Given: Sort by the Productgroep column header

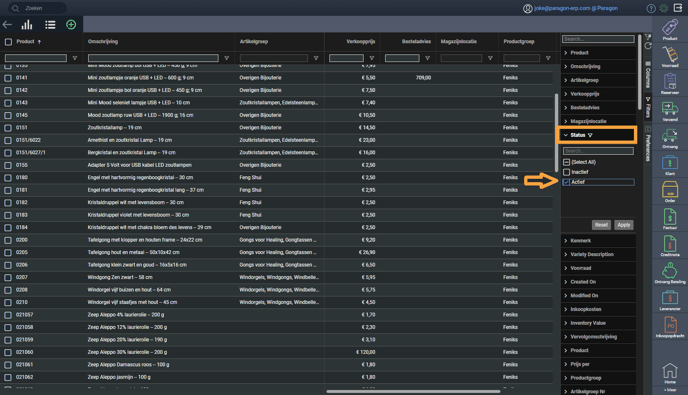Looking at the screenshot, I should pyautogui.click(x=519, y=42).
